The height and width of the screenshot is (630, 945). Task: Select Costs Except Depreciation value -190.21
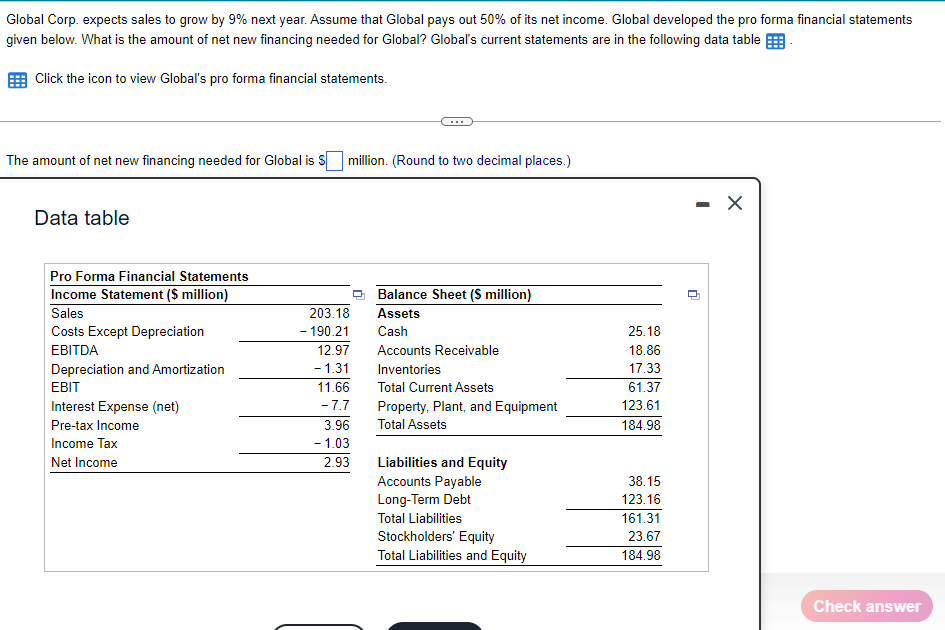click(324, 332)
